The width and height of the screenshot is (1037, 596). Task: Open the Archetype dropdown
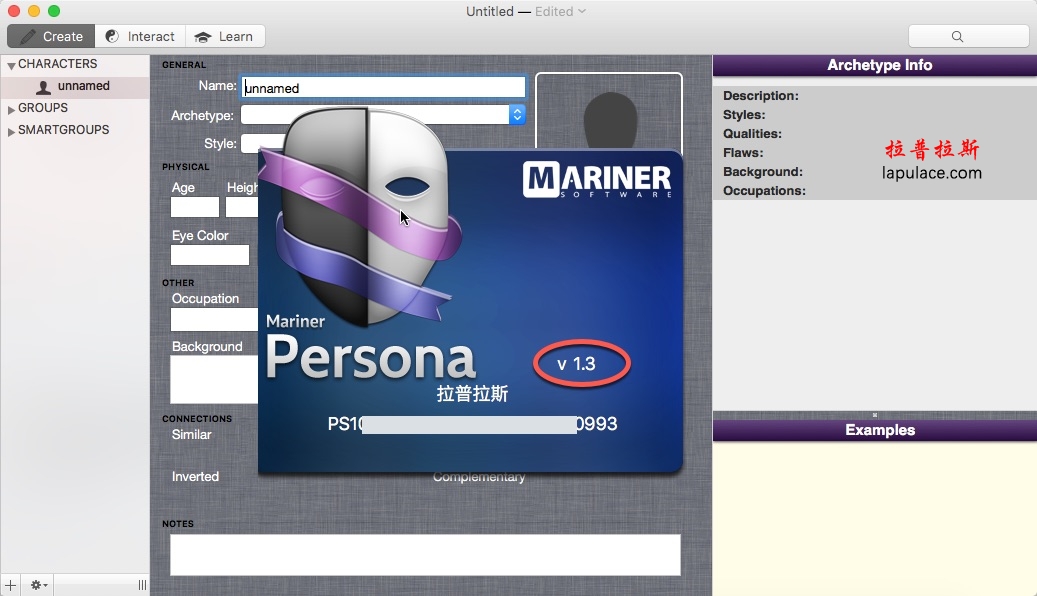click(x=517, y=114)
